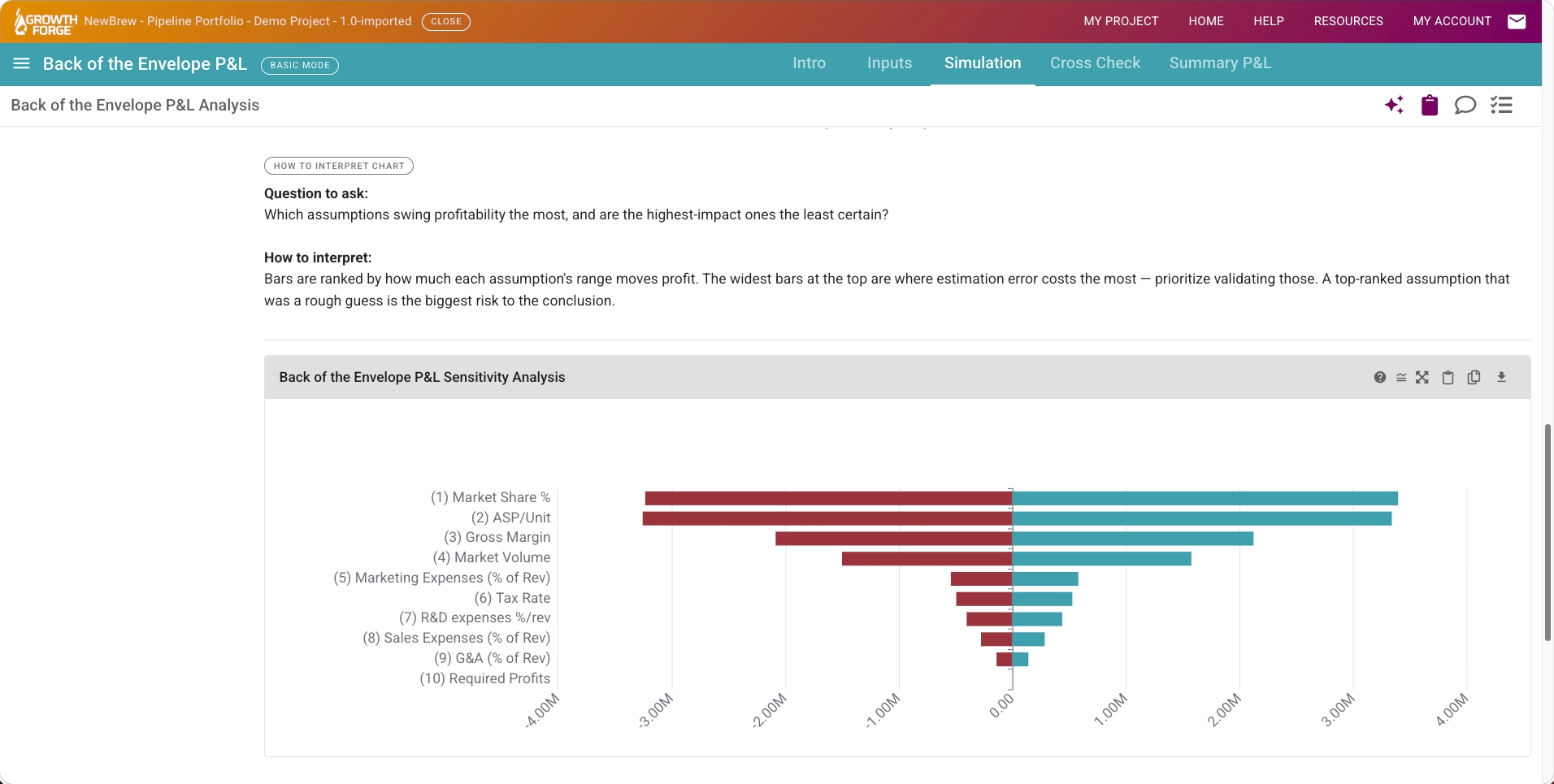
Task: Click '(5) Marketing Expenses (% of Rev)' label
Action: [441, 578]
